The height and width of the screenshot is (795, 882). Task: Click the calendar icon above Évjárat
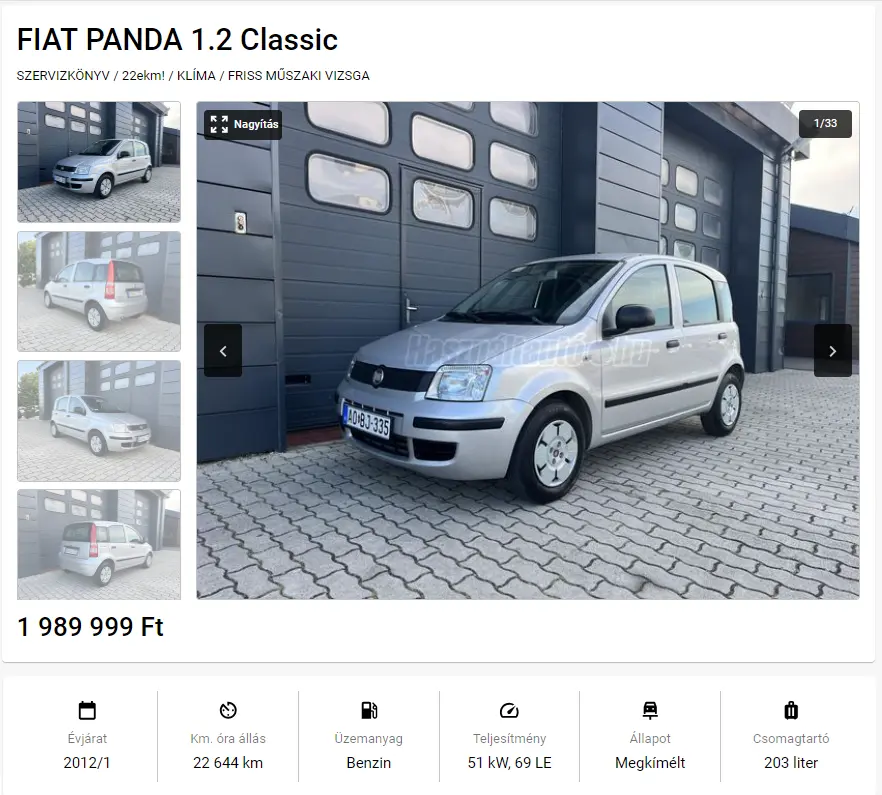(87, 710)
